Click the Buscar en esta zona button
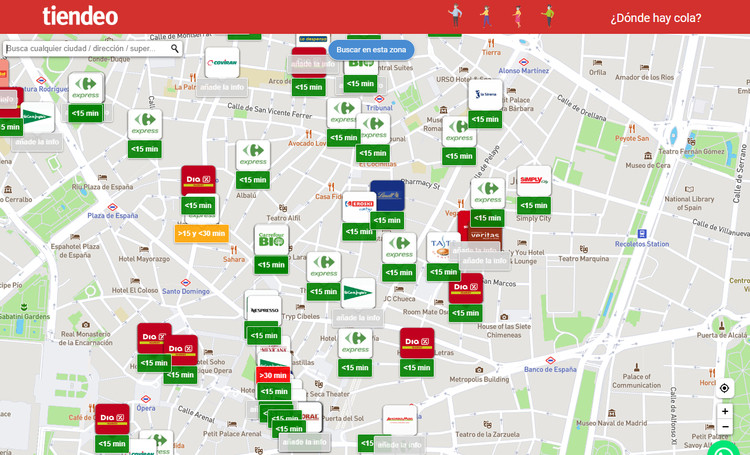The image size is (750, 455). (x=371, y=50)
